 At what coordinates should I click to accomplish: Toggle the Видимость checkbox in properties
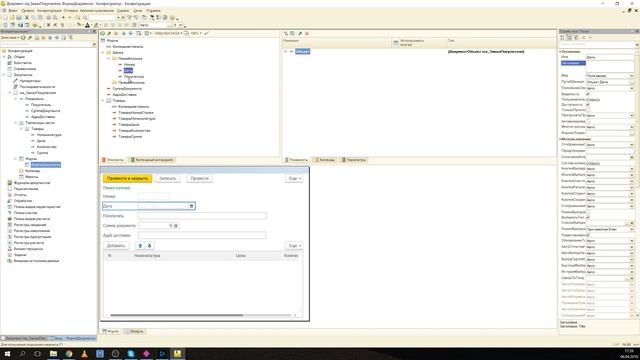(x=588, y=94)
